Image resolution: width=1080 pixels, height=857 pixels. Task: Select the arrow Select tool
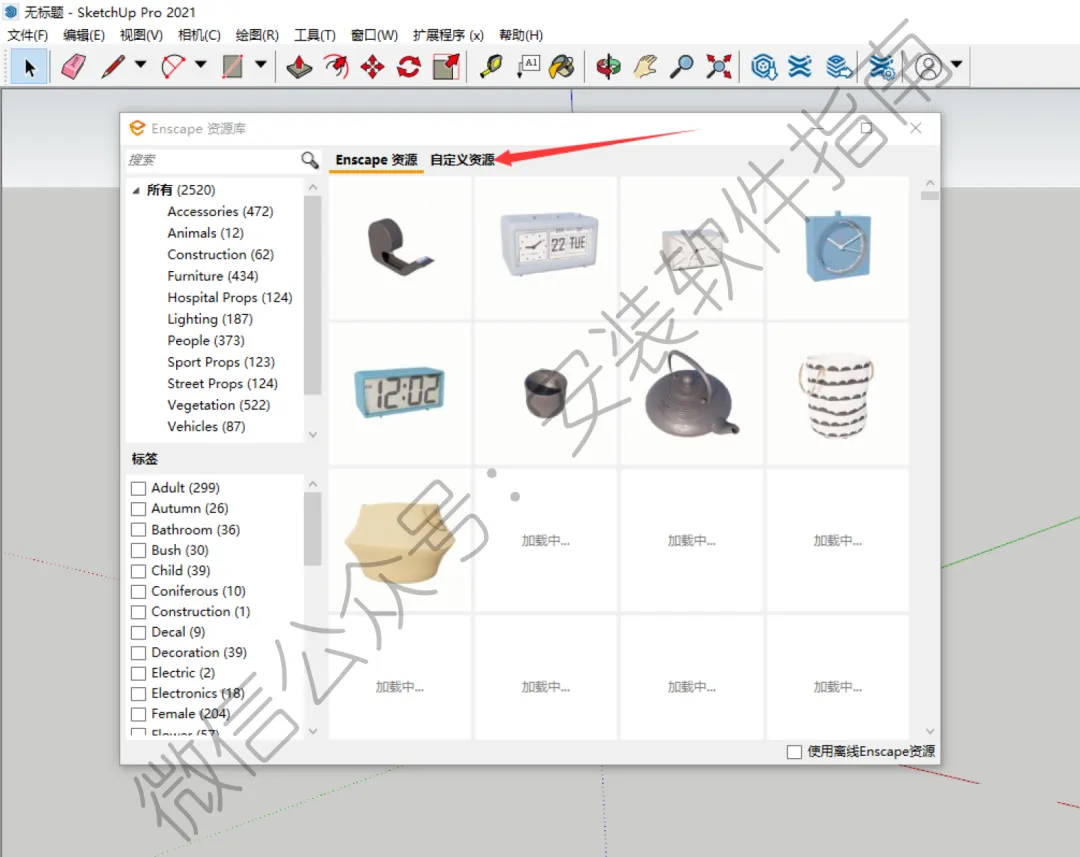coord(29,67)
